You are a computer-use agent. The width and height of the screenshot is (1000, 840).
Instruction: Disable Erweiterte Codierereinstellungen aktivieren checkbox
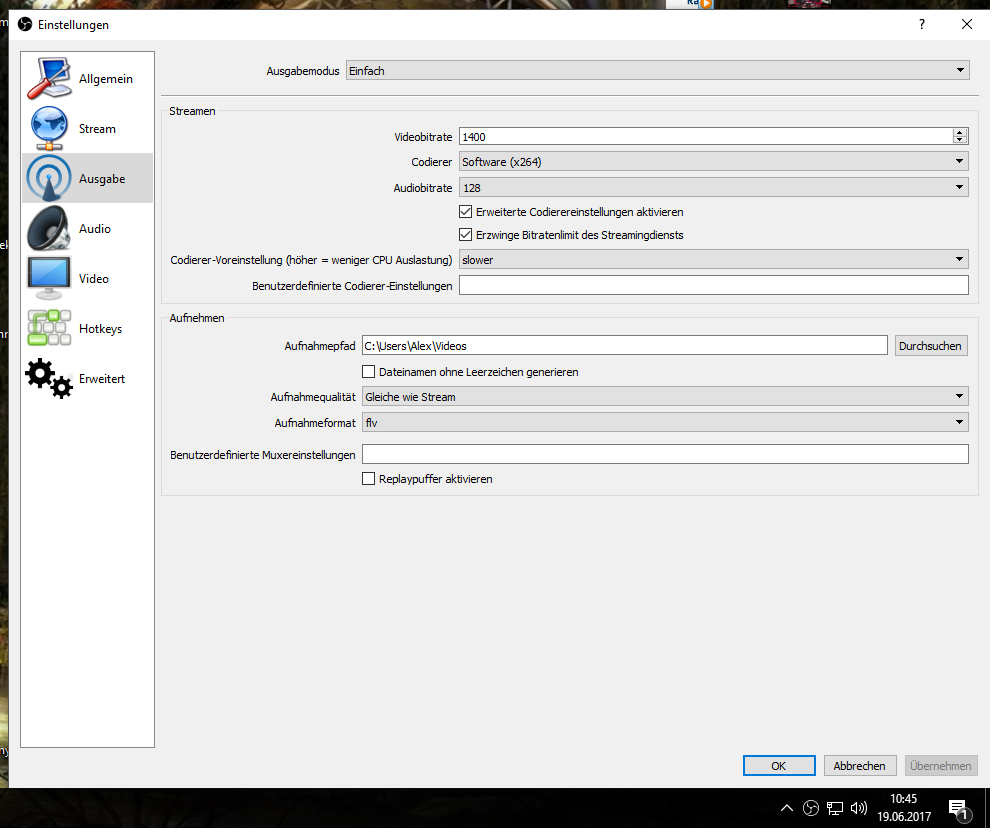point(465,212)
